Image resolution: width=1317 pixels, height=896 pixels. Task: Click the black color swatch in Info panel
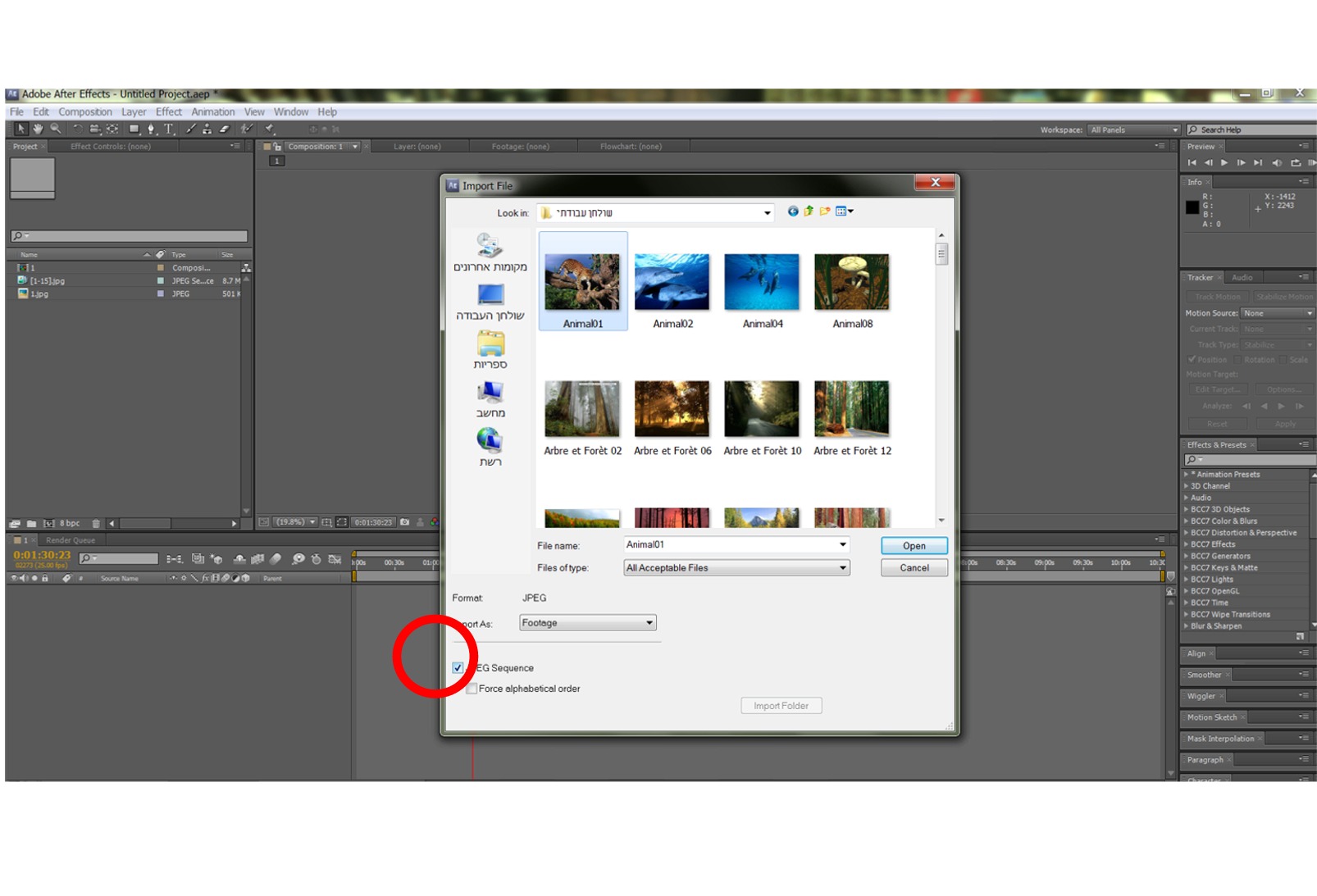pyautogui.click(x=1192, y=207)
